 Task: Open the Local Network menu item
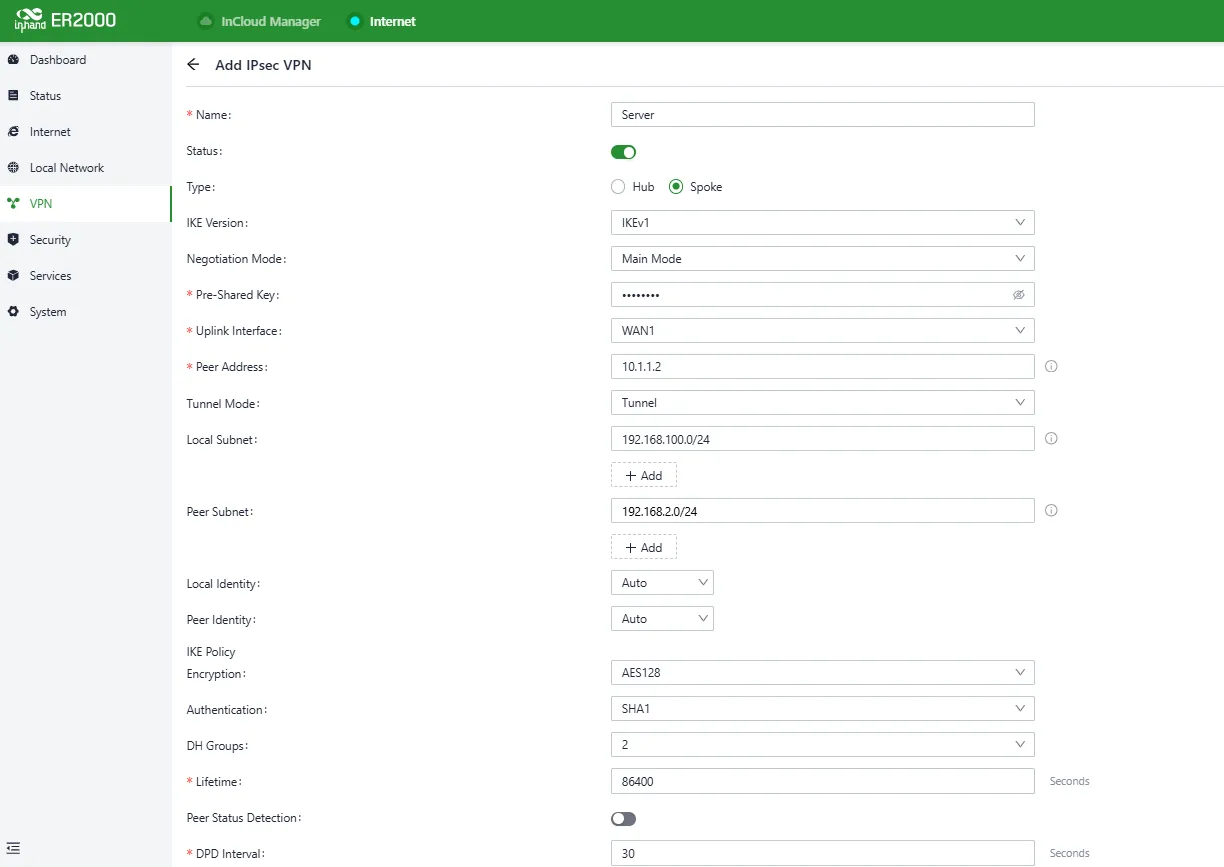86,168
